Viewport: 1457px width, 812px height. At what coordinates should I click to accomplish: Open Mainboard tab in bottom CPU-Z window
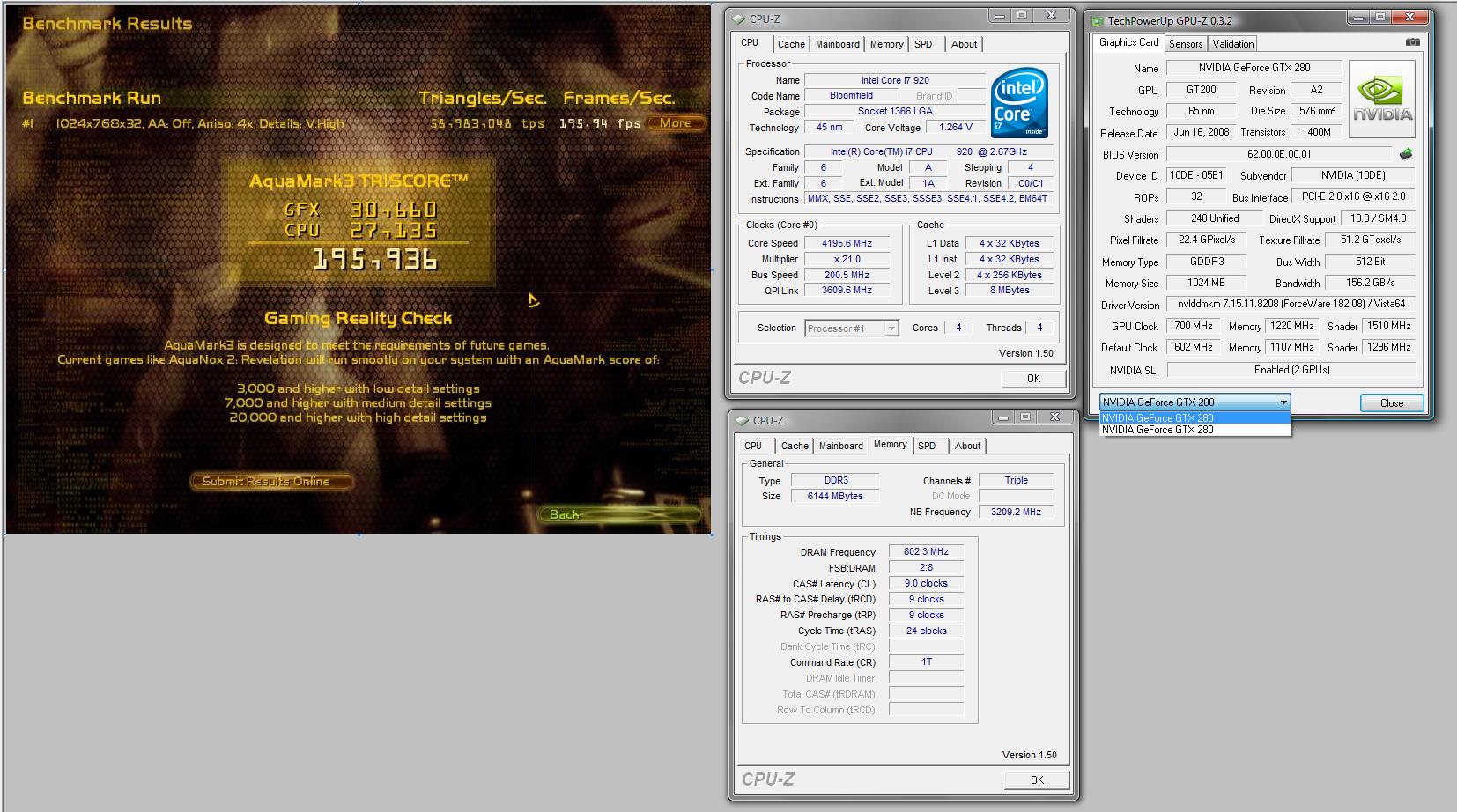[x=840, y=446]
